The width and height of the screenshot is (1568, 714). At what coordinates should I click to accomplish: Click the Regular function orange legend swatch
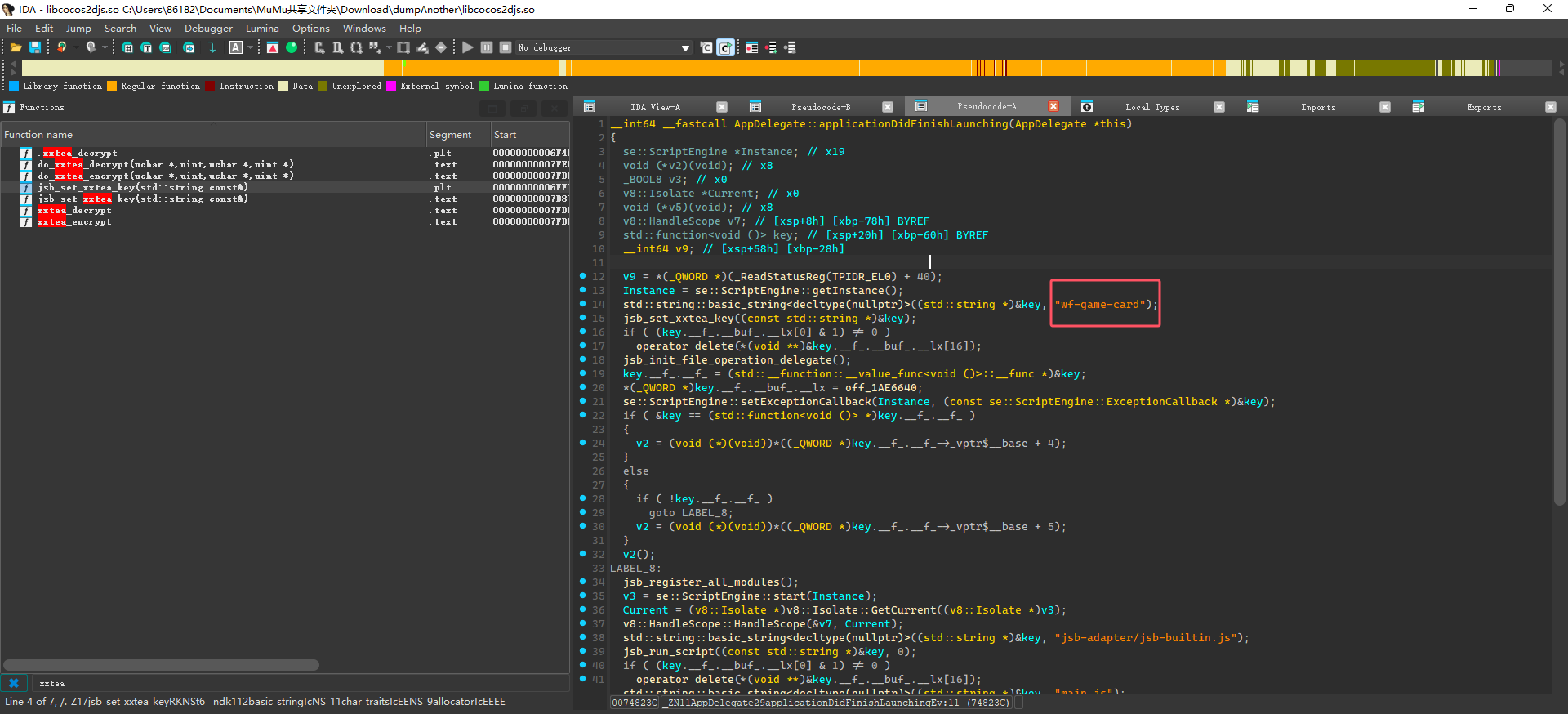[x=112, y=86]
